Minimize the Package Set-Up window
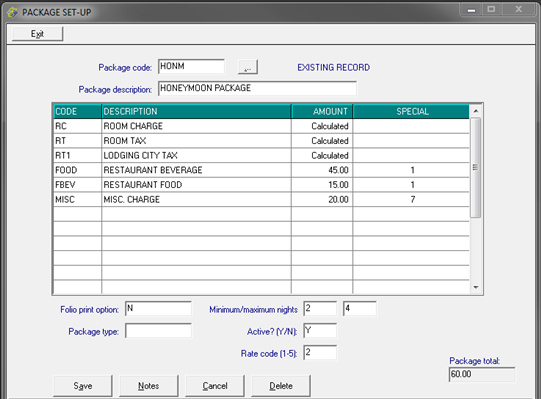Viewport: 541px width, 399px height. 471,10
